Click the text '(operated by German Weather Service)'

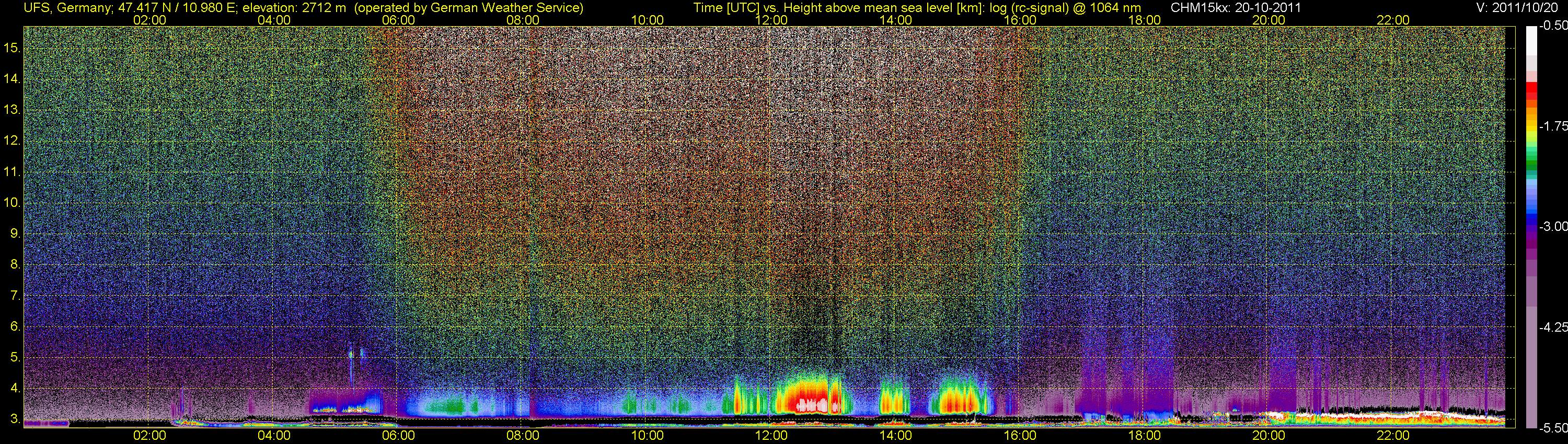(469, 8)
